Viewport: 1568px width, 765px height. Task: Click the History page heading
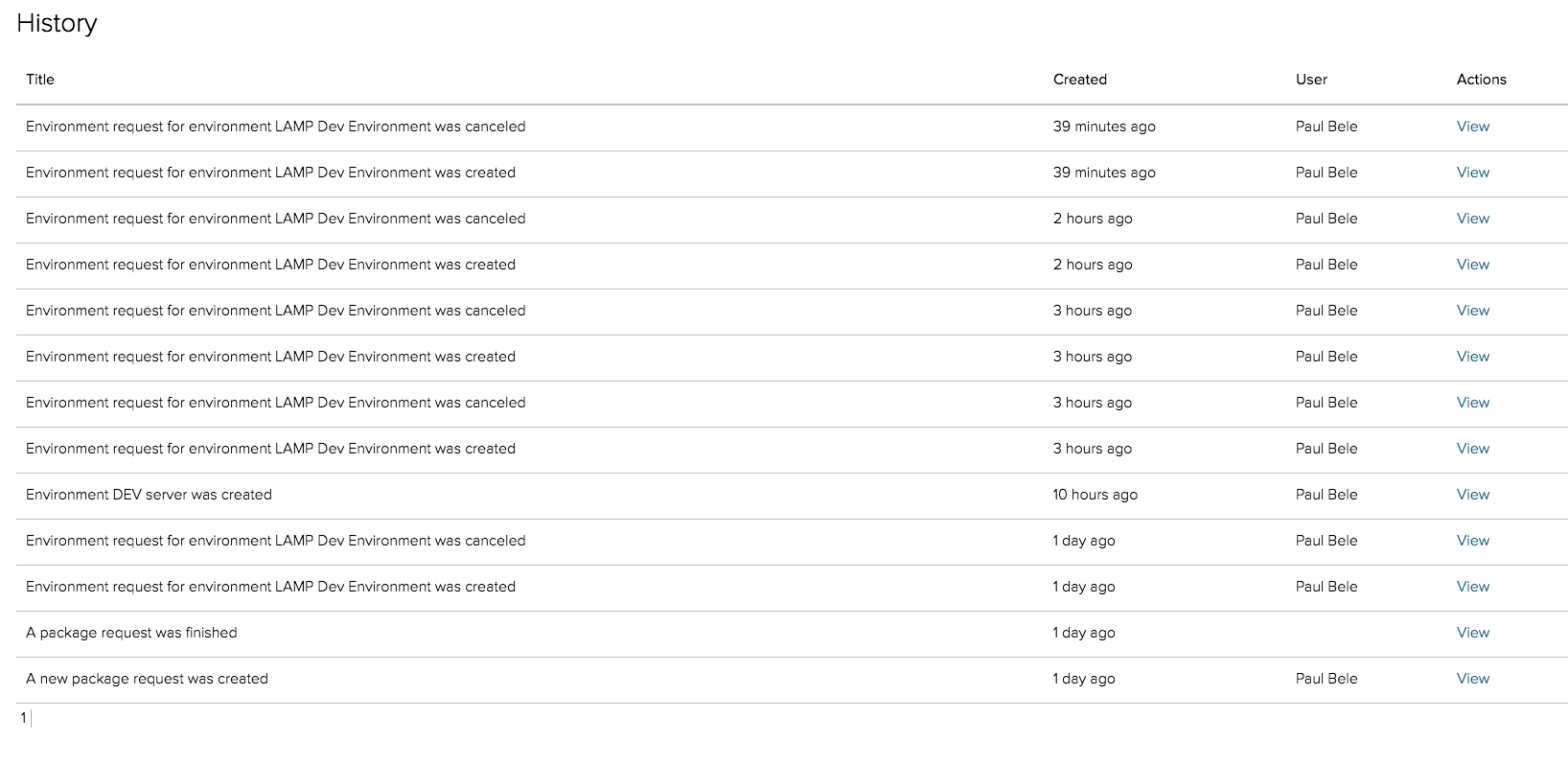click(57, 24)
